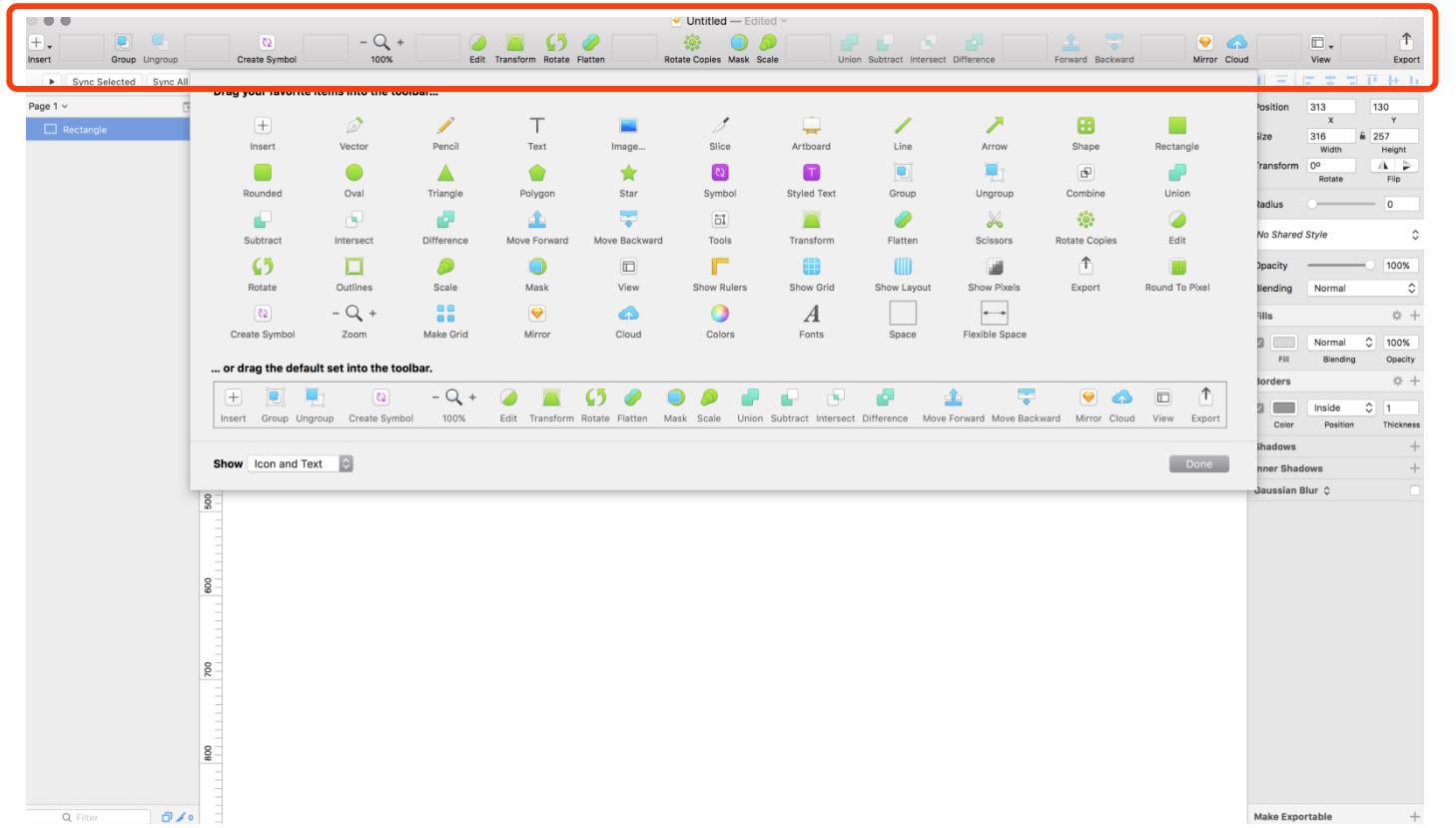Choose the Fonts item in customization palette
Image resolution: width=1456 pixels, height=828 pixels.
pyautogui.click(x=811, y=321)
